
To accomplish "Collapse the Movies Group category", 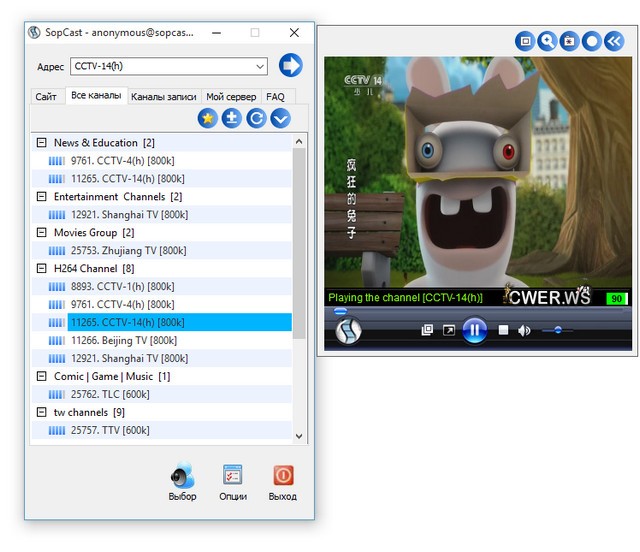I will 41,233.
